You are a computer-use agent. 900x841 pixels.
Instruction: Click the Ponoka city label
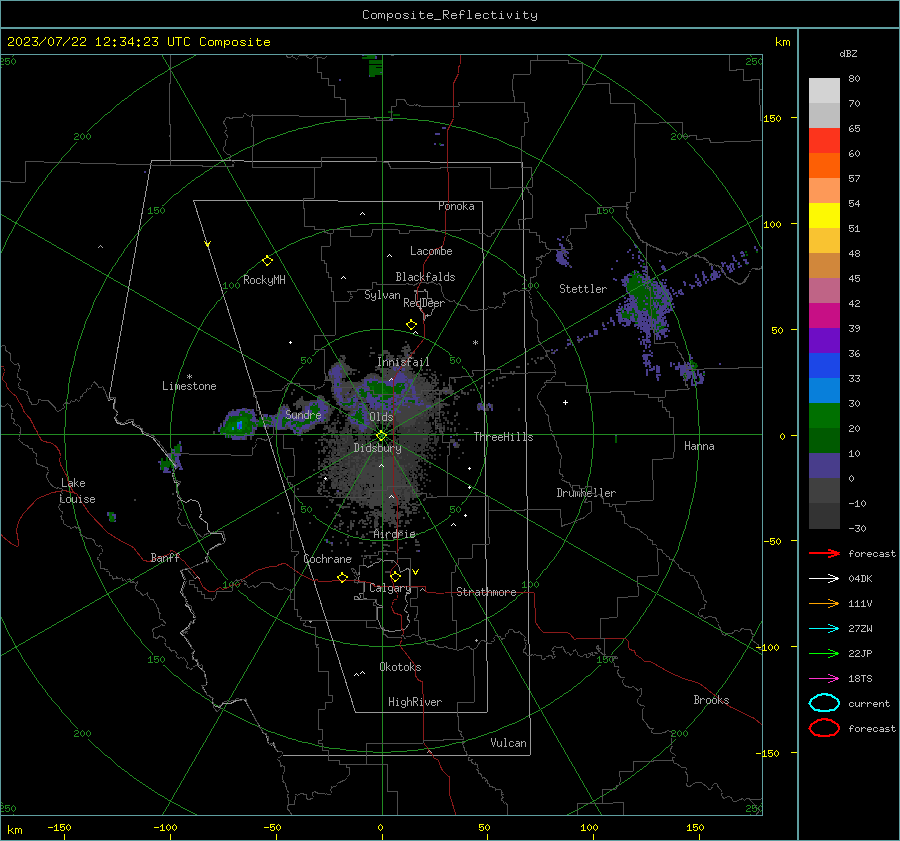(x=456, y=206)
